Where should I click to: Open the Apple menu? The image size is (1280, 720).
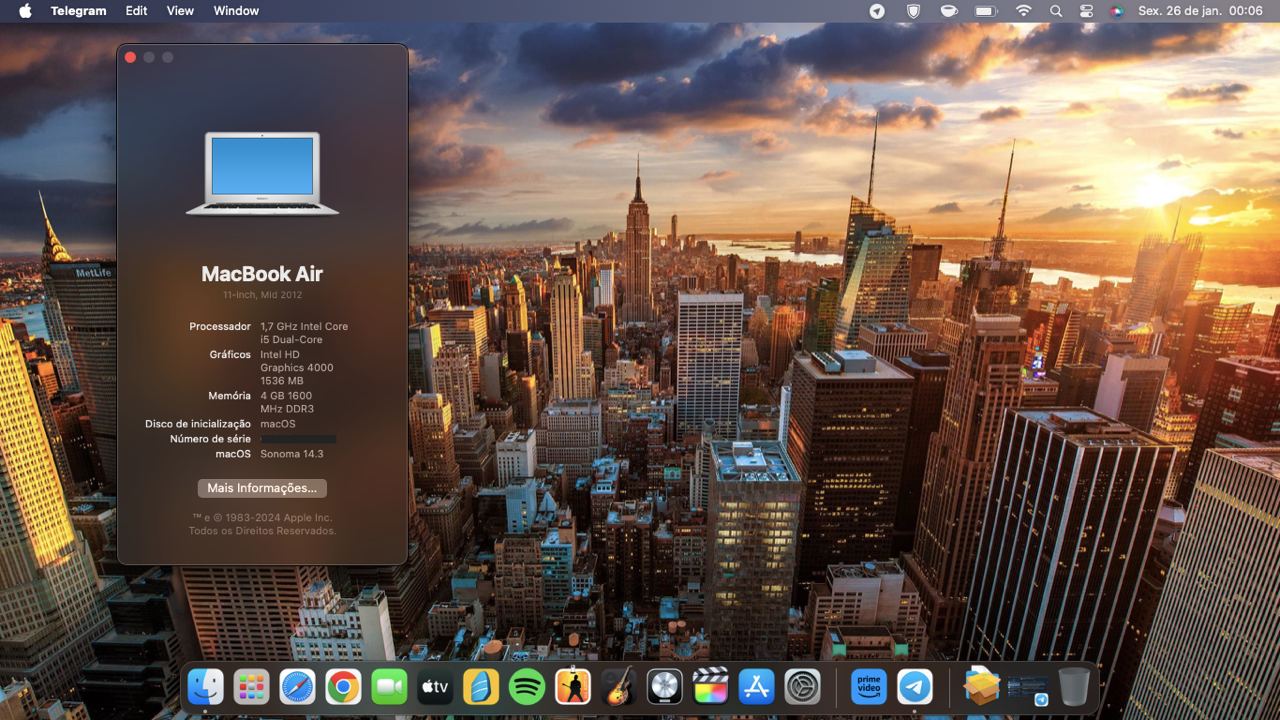[x=25, y=11]
